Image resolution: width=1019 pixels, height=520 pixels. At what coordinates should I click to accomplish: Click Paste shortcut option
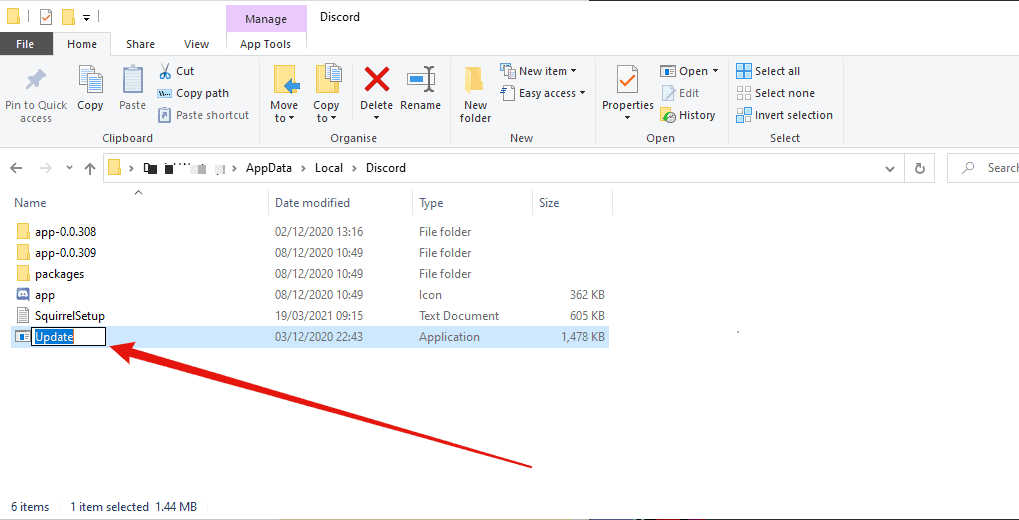(204, 115)
